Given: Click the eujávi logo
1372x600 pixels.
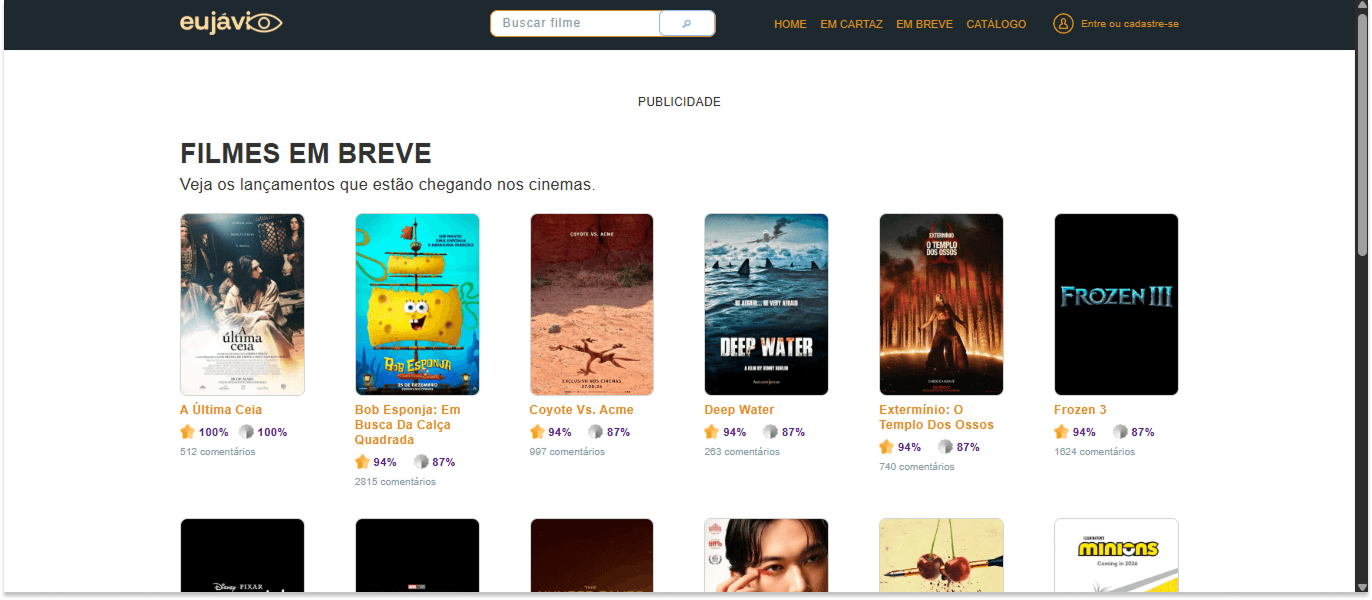Looking at the screenshot, I should click(x=231, y=22).
